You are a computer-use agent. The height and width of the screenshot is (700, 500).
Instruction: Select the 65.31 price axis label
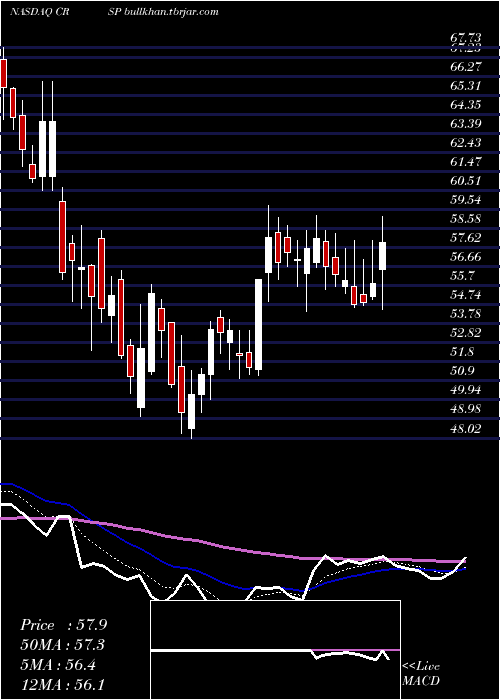point(465,86)
